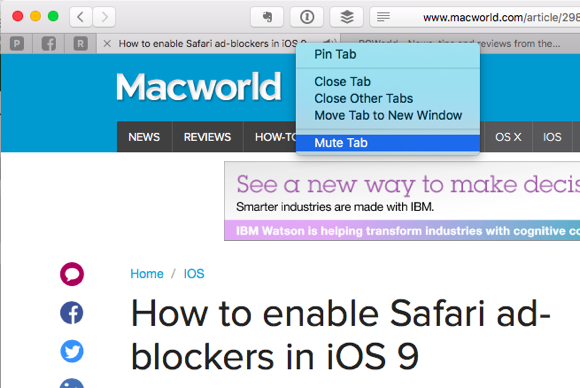Share article on Facebook icon
580x388 pixels.
click(72, 313)
